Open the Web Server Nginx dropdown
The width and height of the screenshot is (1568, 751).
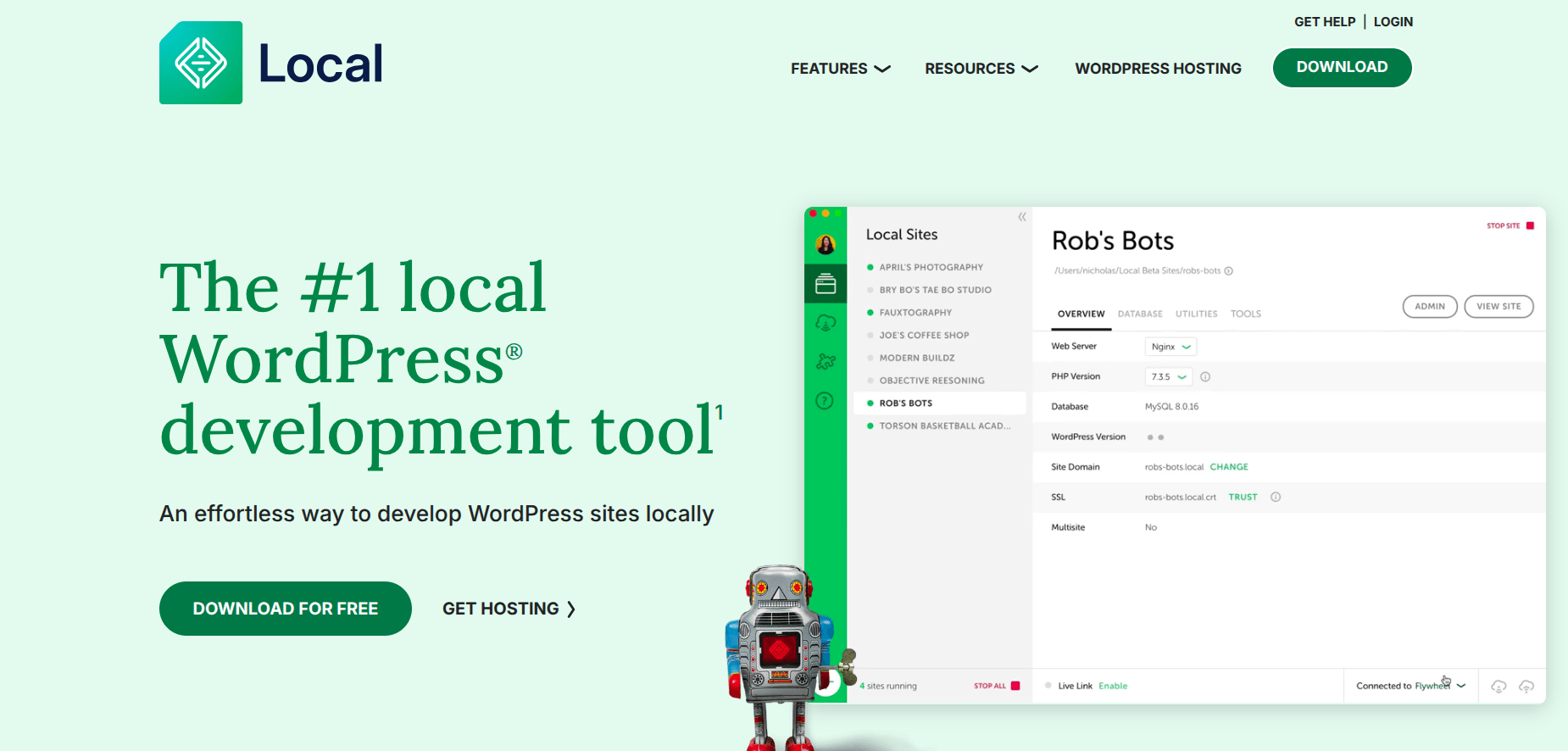pos(1170,347)
